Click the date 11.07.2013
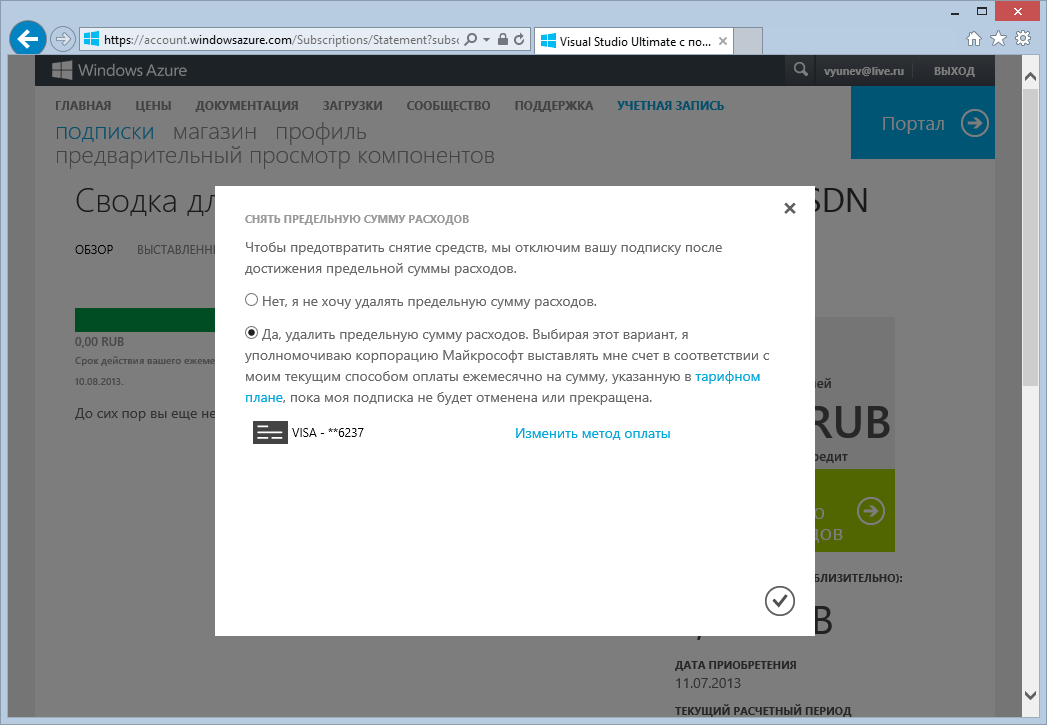The height and width of the screenshot is (725, 1047). pyautogui.click(x=708, y=683)
